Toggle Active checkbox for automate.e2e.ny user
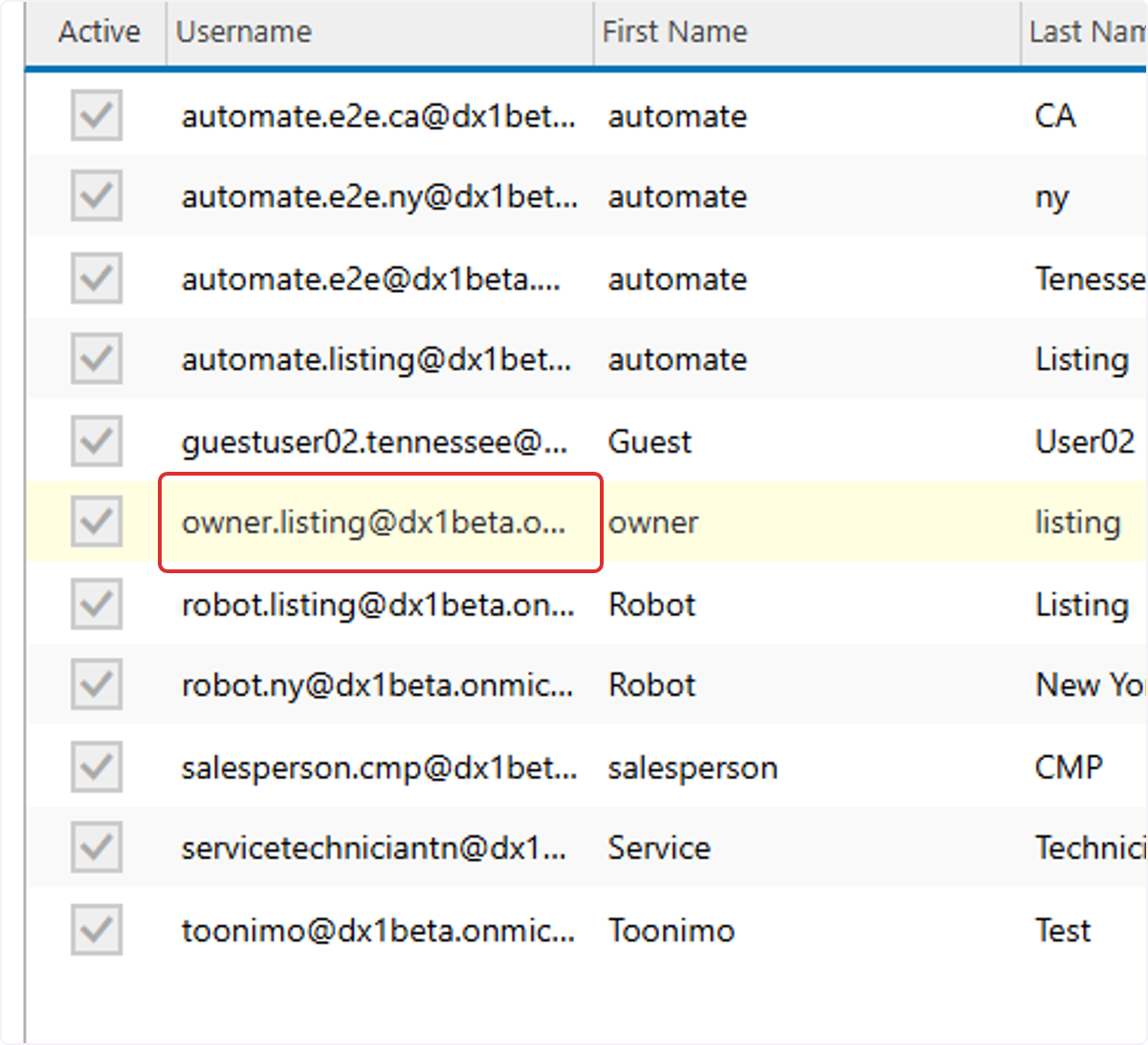1148x1045 pixels. pyautogui.click(x=97, y=197)
